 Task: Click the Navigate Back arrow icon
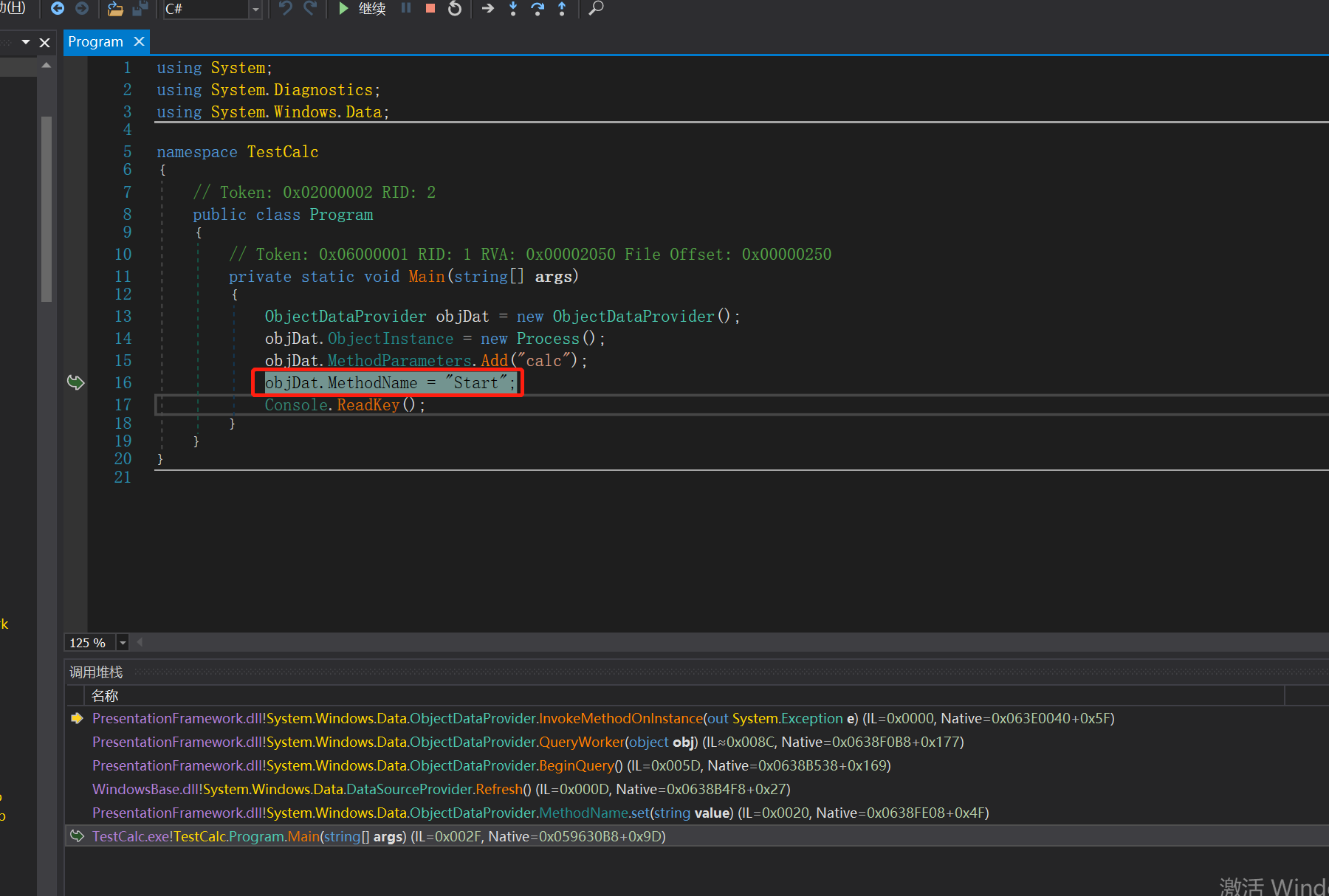pyautogui.click(x=57, y=9)
